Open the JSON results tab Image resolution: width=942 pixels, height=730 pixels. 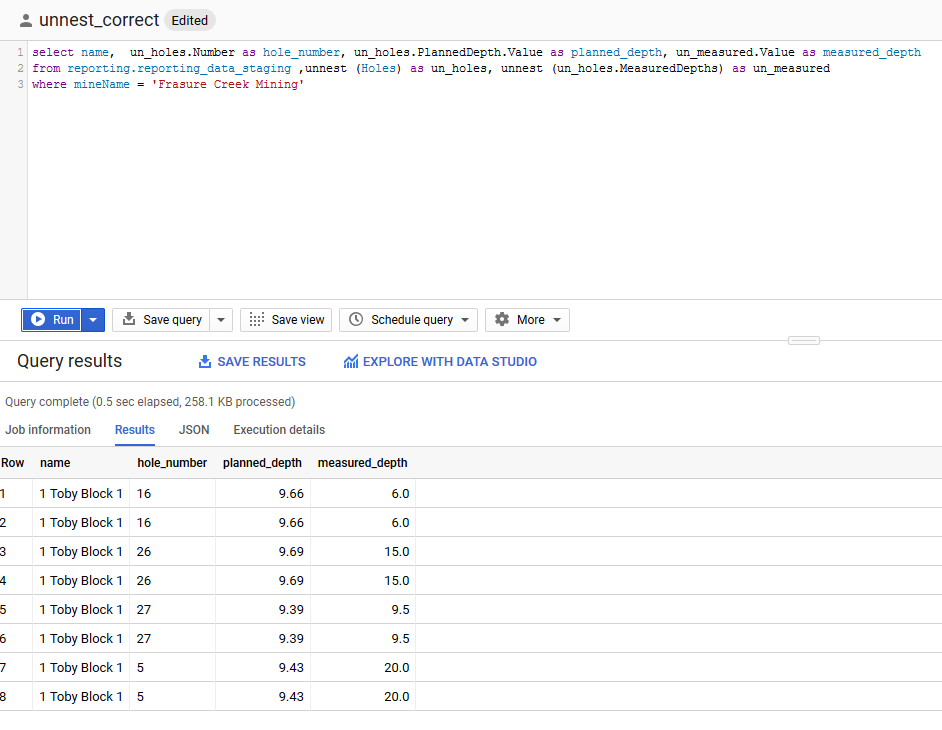pos(194,430)
